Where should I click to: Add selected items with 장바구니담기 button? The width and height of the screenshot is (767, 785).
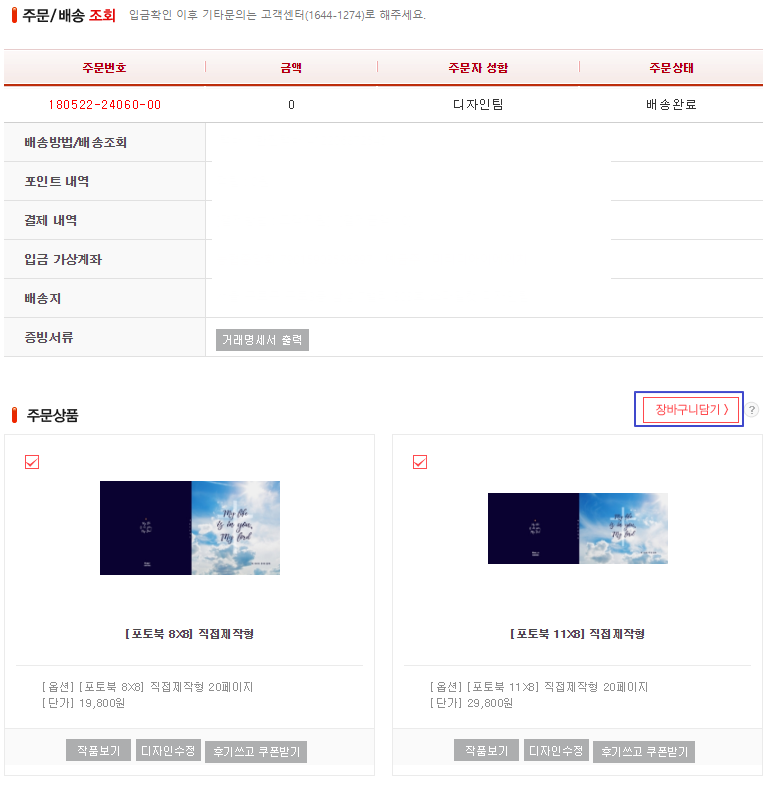pyautogui.click(x=690, y=410)
